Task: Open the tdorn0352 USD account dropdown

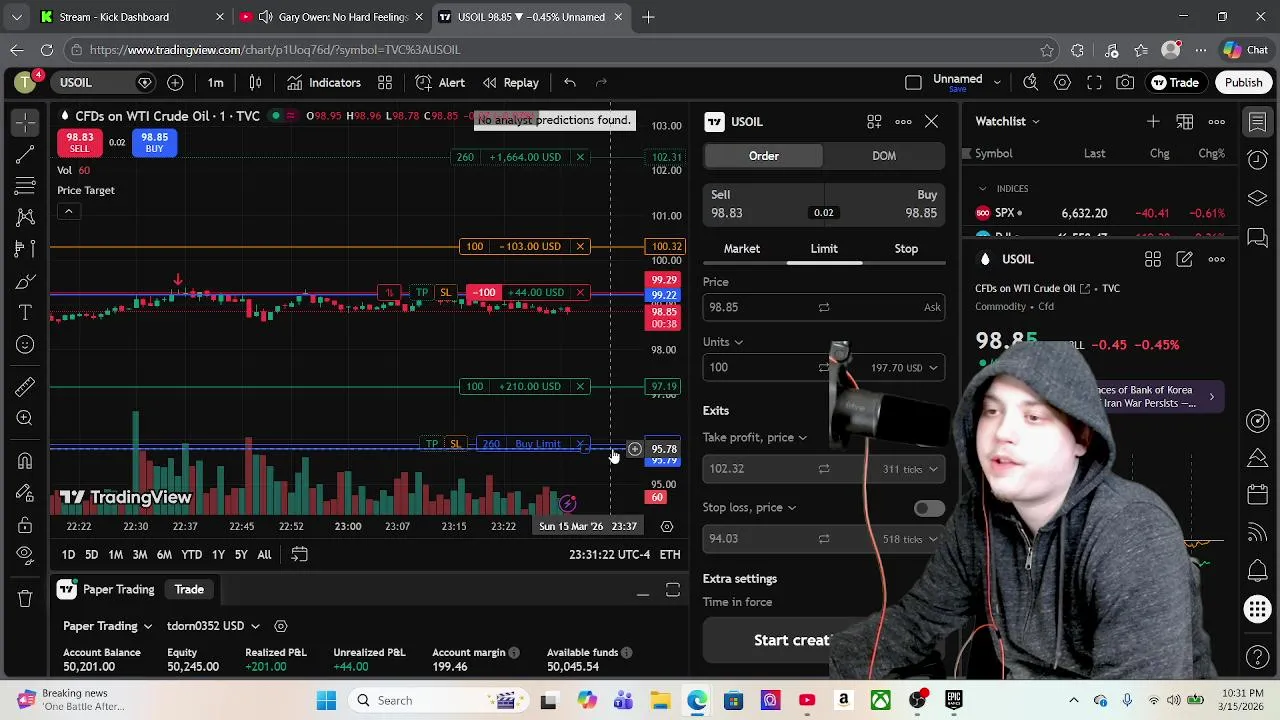Action: (213, 626)
